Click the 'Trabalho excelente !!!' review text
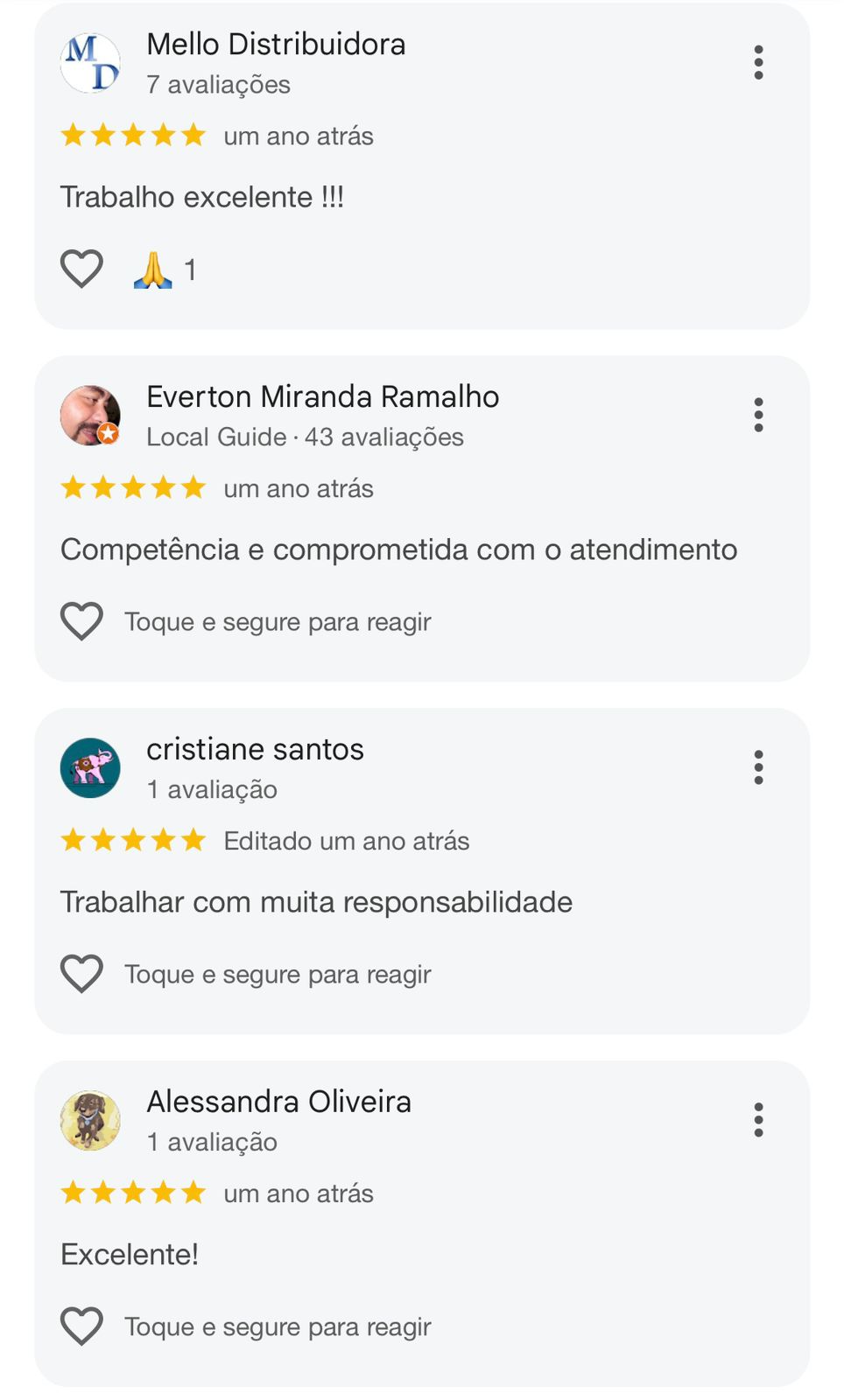This screenshot has width=844, height=1400. (x=202, y=197)
